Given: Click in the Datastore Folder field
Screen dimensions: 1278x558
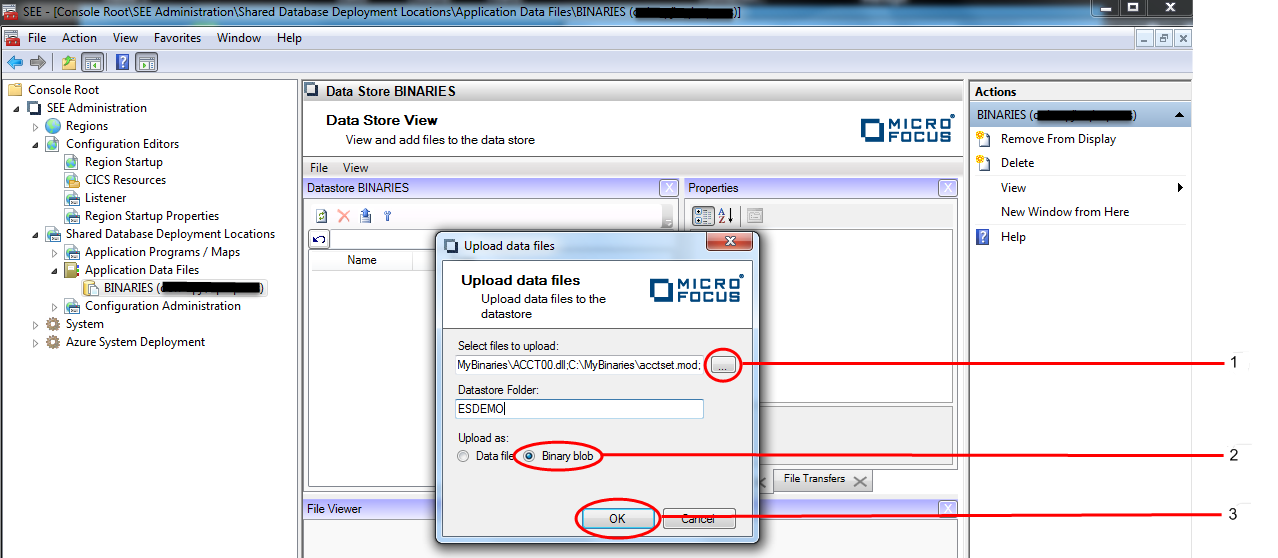Looking at the screenshot, I should click(579, 409).
